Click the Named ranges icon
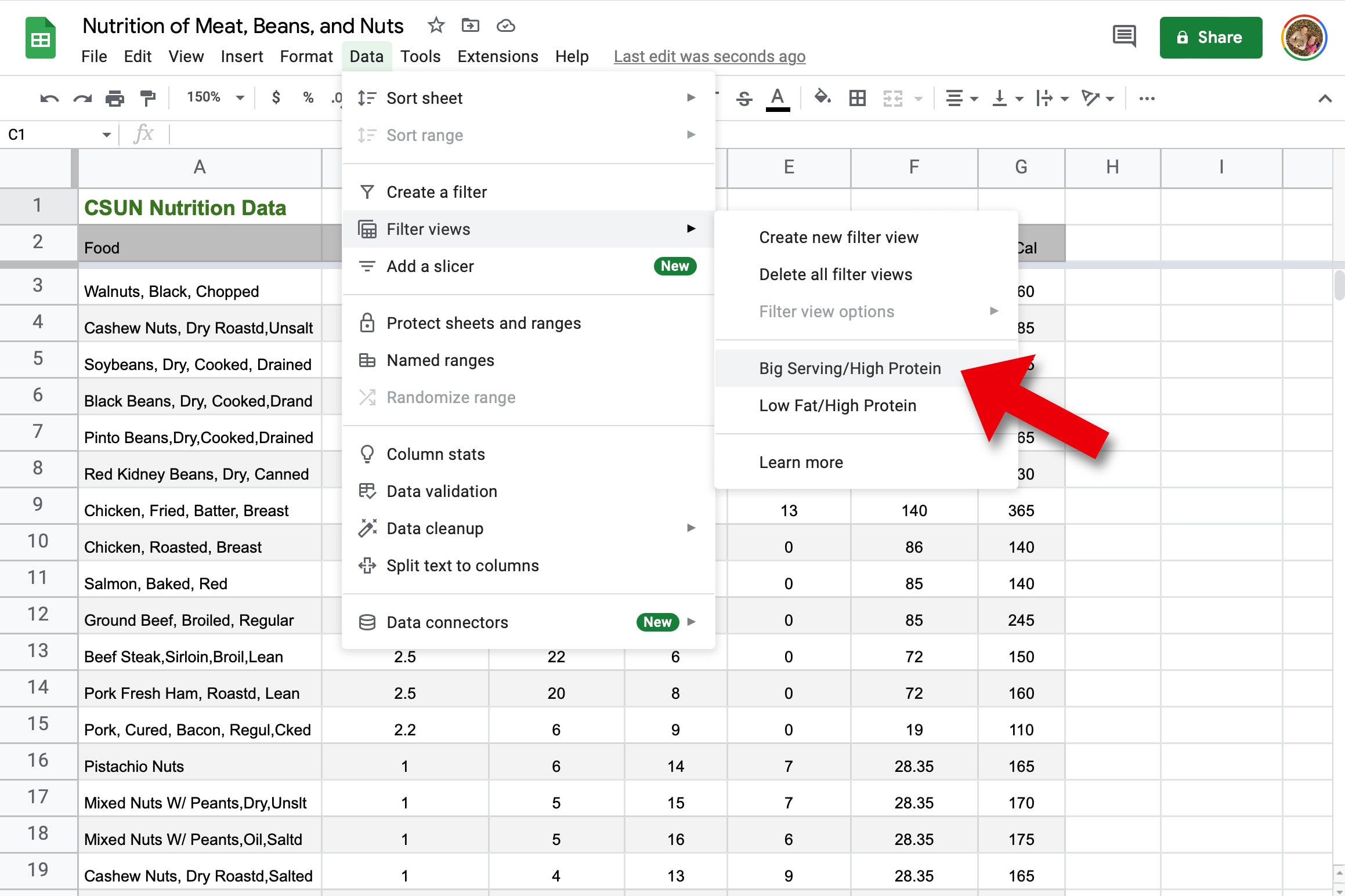The image size is (1345, 896). pyautogui.click(x=367, y=360)
